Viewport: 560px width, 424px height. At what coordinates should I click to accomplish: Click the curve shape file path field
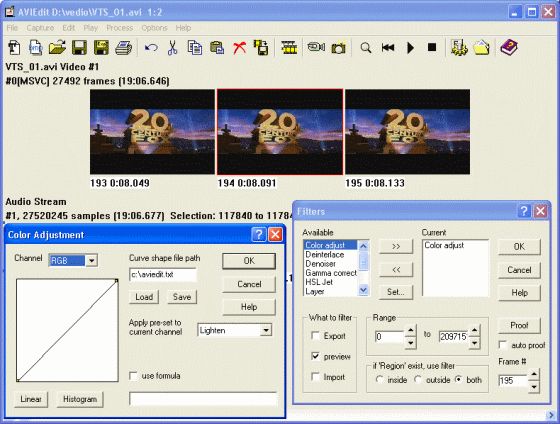tap(163, 274)
